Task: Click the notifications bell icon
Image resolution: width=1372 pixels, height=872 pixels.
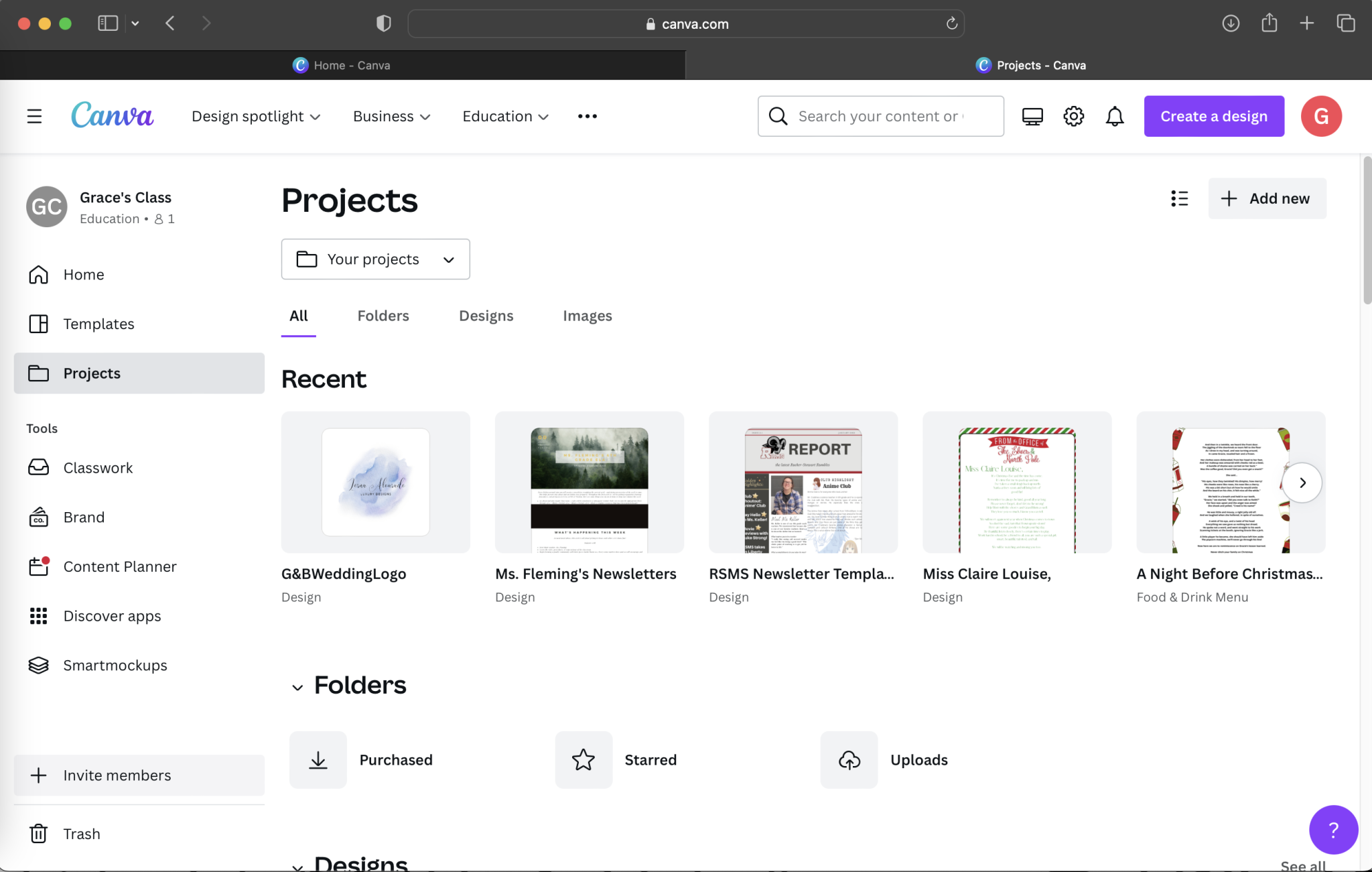Action: point(1114,116)
